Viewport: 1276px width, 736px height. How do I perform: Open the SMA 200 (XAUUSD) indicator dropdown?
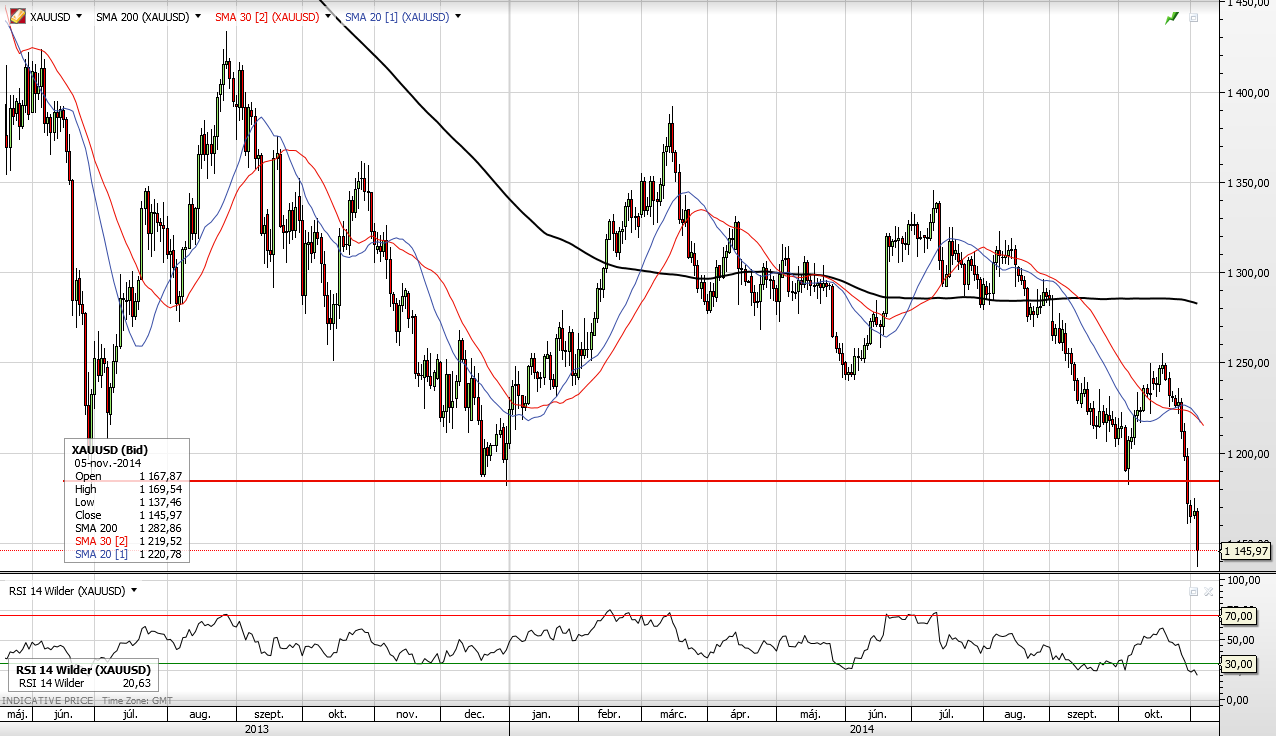(197, 17)
